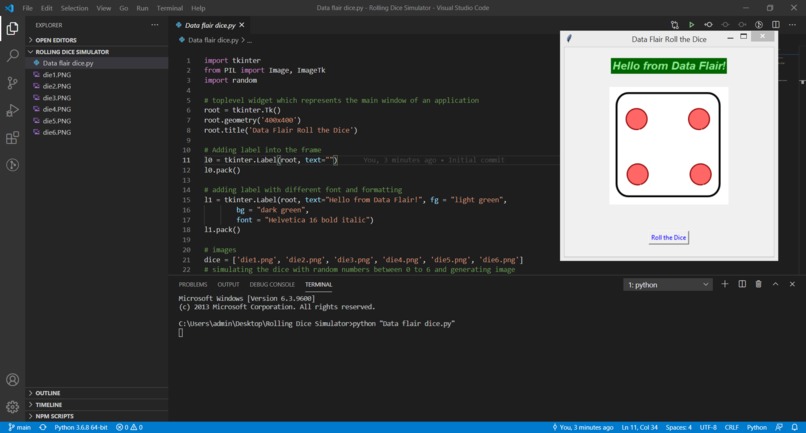Select Data flair dice.py in the file tree

(x=97, y=63)
